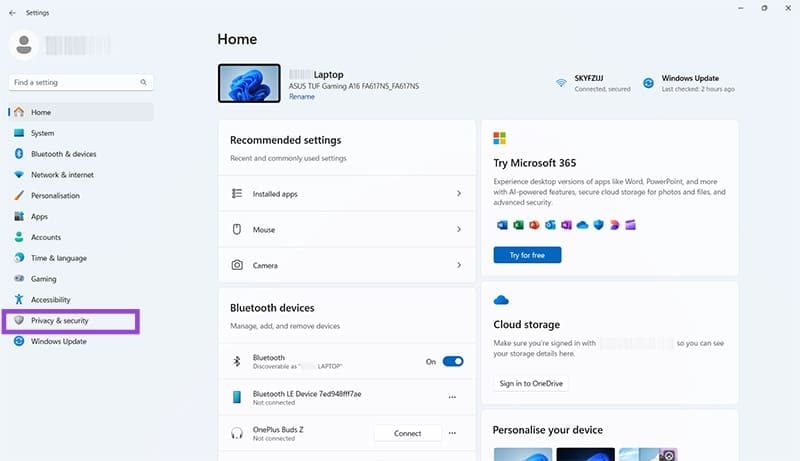Open more options for OnePlus Buds Z
The image size is (800, 461).
coord(452,433)
